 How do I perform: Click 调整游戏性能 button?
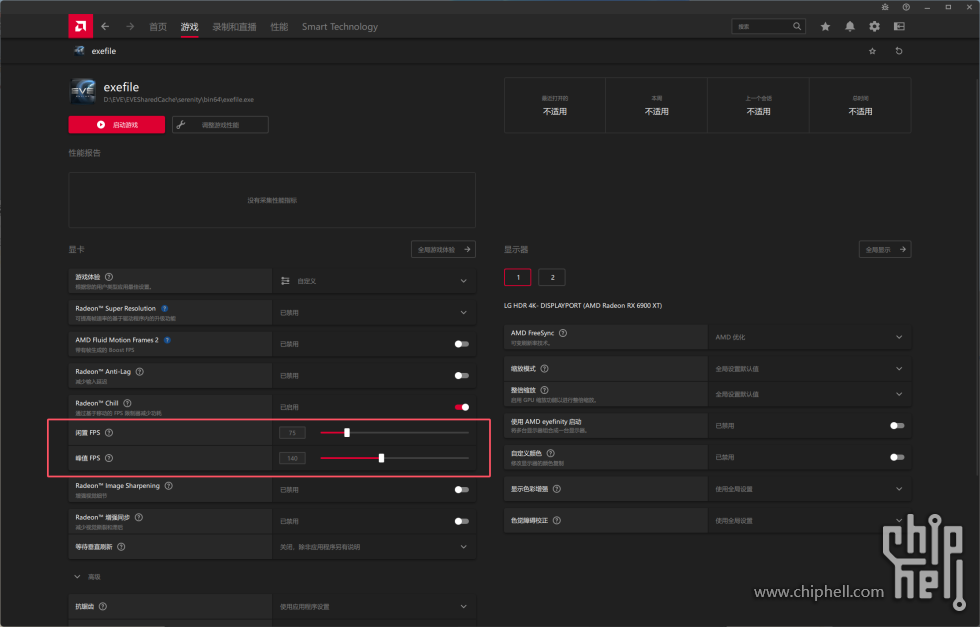[x=221, y=124]
